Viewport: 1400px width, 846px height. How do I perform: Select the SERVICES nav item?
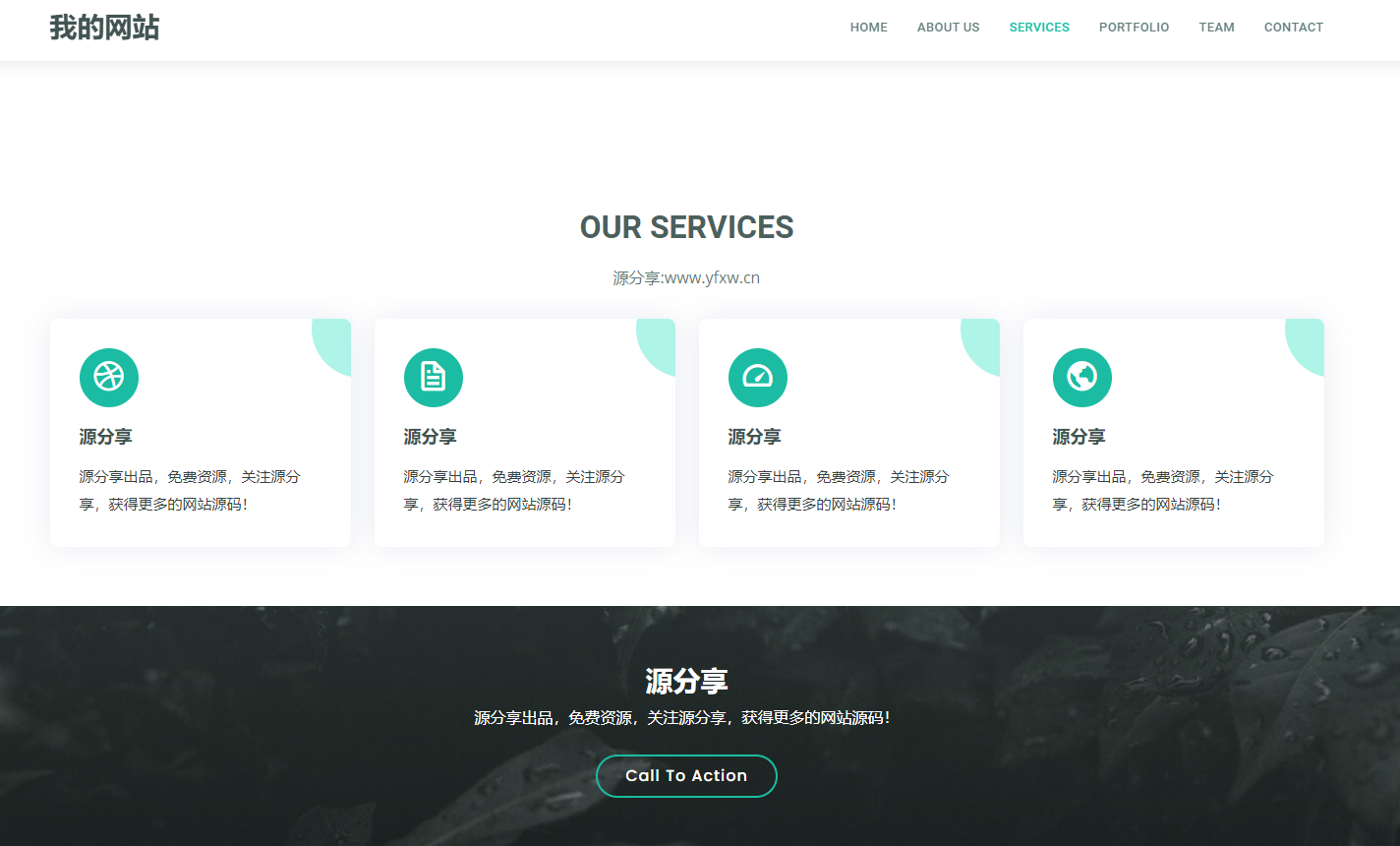[1039, 28]
